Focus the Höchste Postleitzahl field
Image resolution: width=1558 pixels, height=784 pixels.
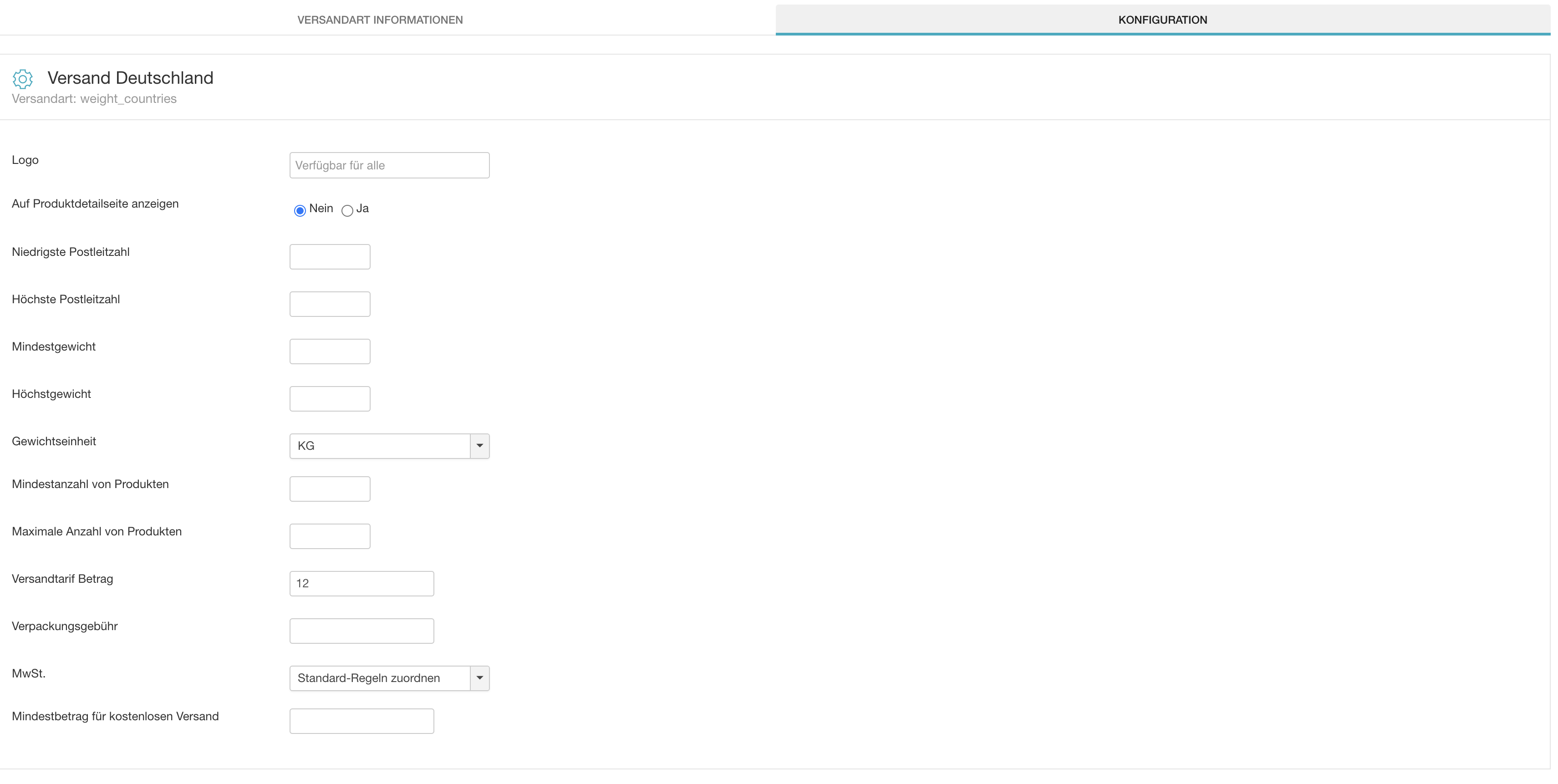pyautogui.click(x=330, y=304)
